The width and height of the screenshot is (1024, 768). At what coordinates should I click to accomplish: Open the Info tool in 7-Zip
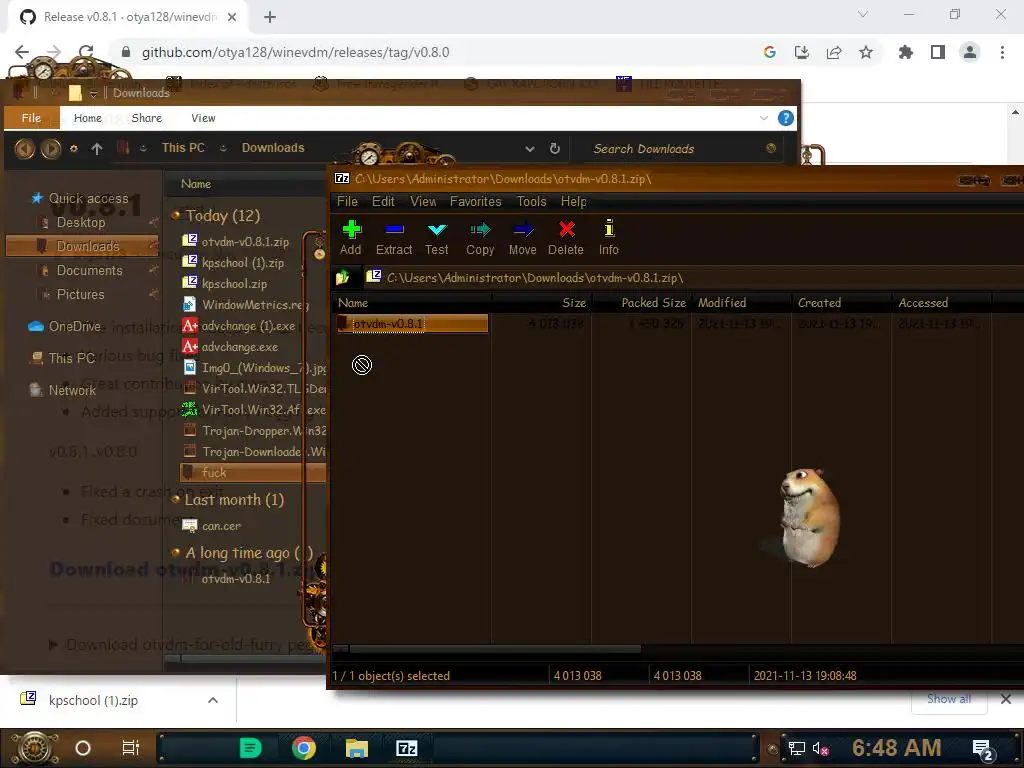tap(609, 238)
